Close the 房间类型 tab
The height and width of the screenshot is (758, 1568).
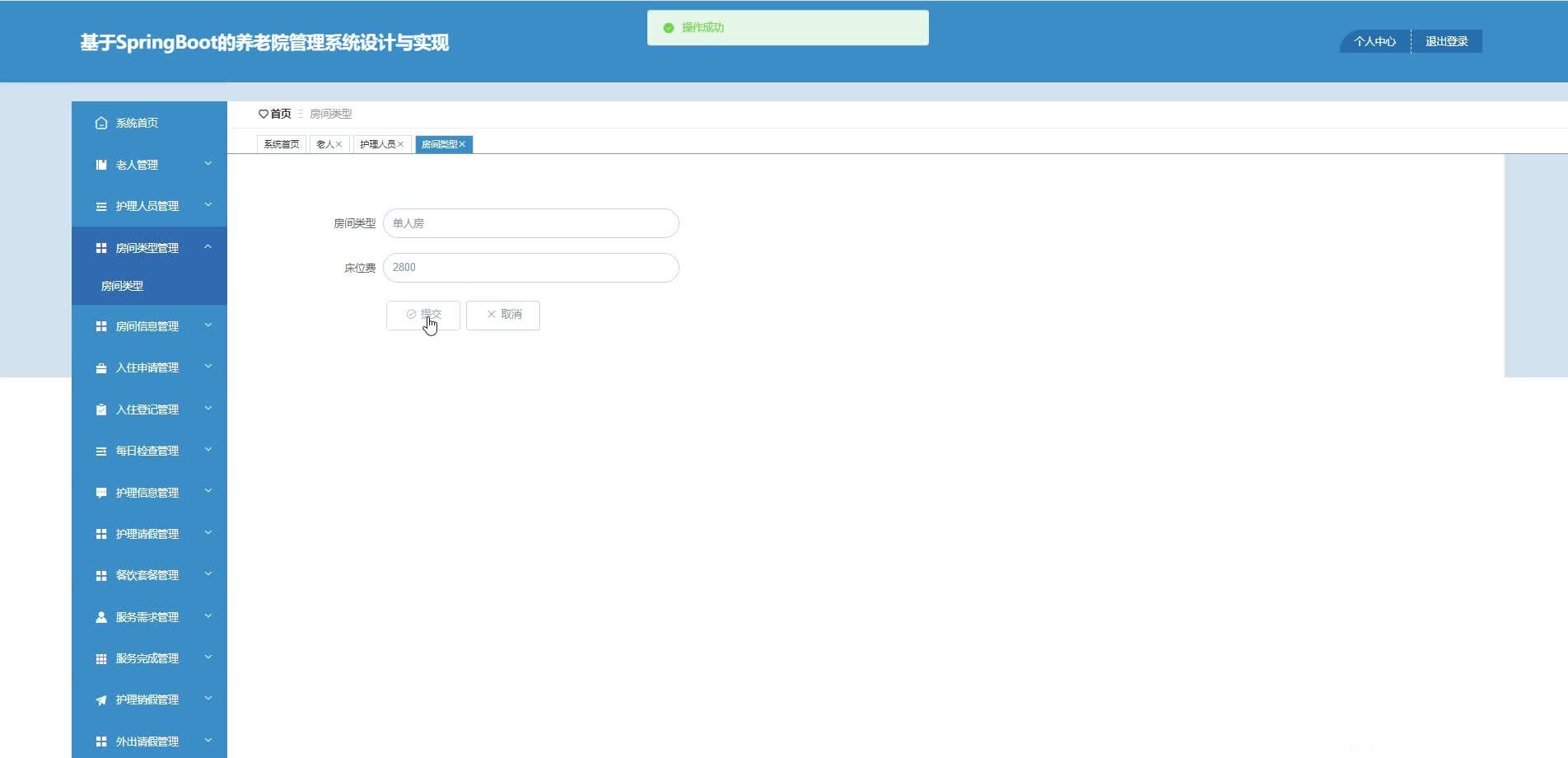tap(462, 144)
